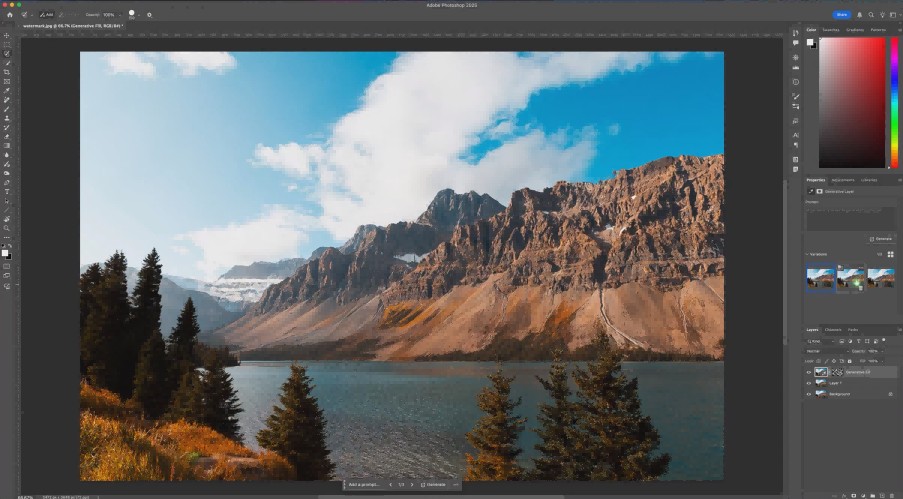Hide the Generative Fill layer
Screen dimensions: 903x499
pyautogui.click(x=809, y=372)
